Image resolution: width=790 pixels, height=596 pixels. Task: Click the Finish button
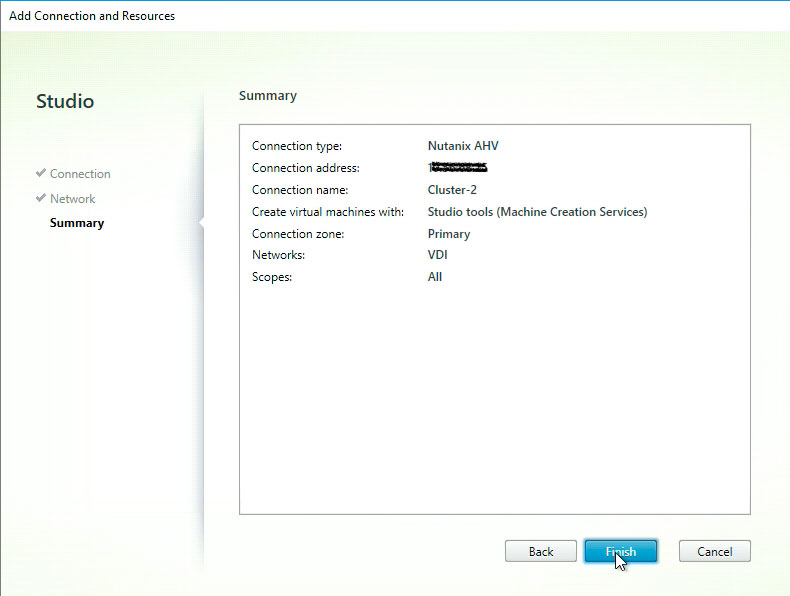pyautogui.click(x=620, y=551)
